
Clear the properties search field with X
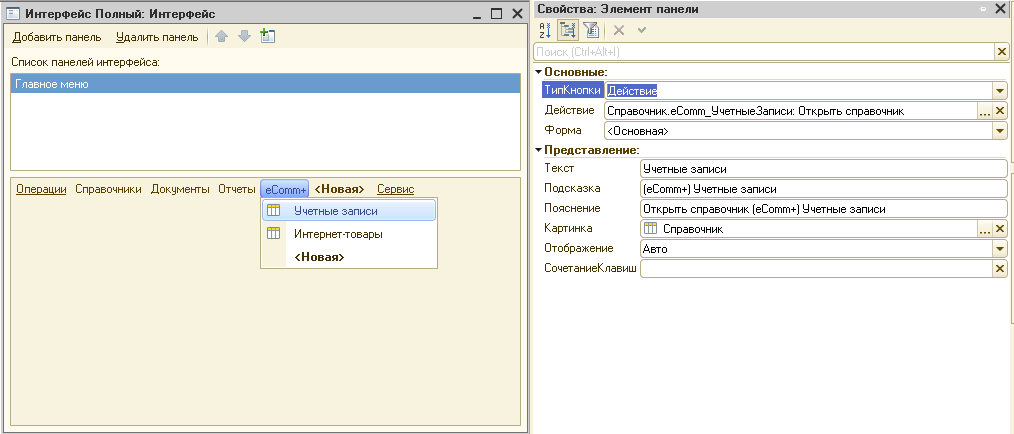(1001, 51)
